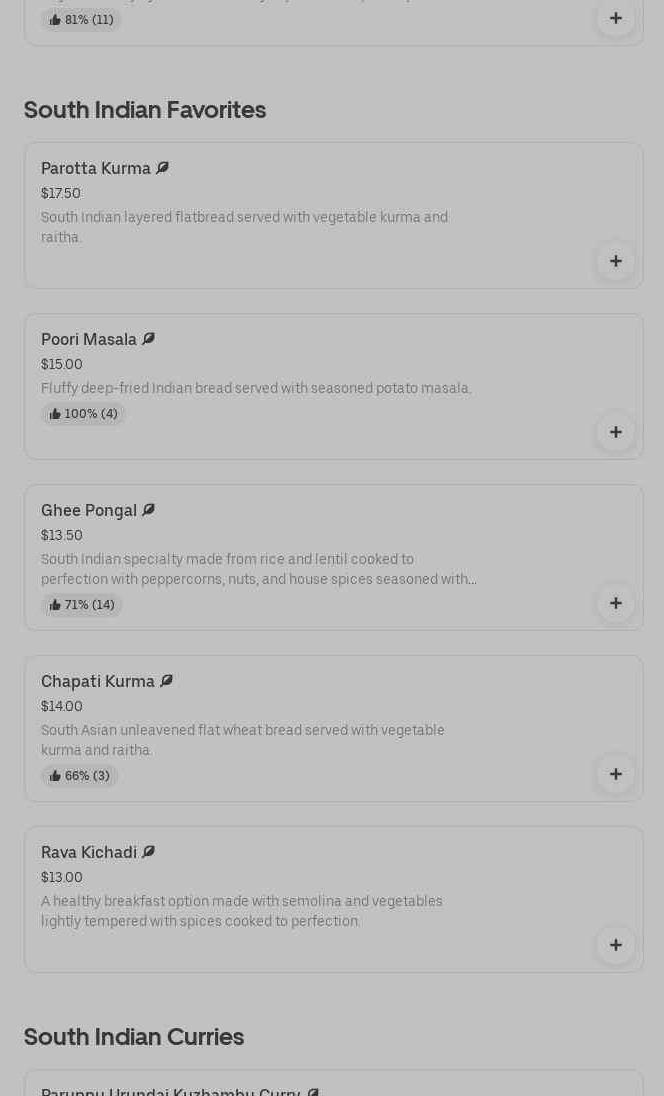Click the 66% (3) rating badge
Image resolution: width=664 pixels, height=1096 pixels.
coord(80,776)
